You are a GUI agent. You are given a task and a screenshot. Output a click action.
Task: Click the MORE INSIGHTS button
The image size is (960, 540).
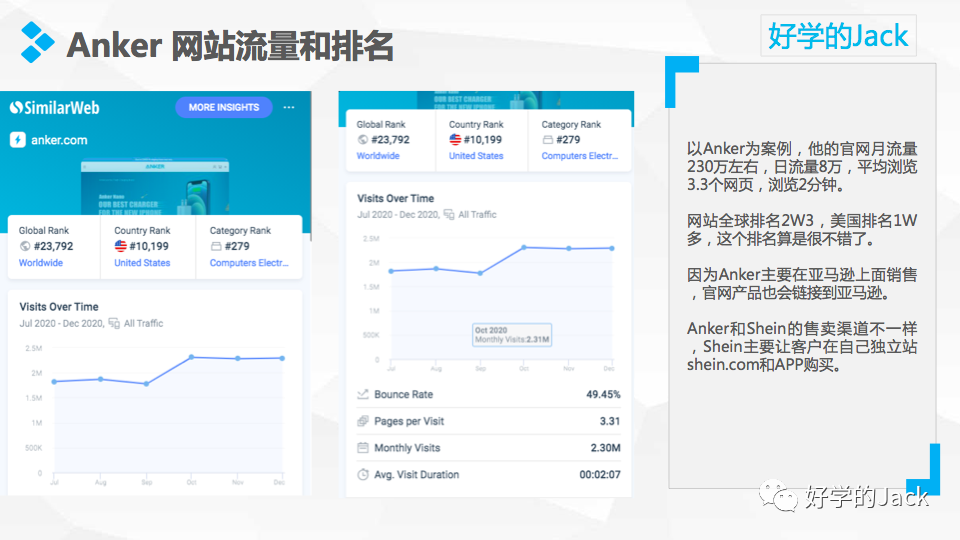(223, 107)
